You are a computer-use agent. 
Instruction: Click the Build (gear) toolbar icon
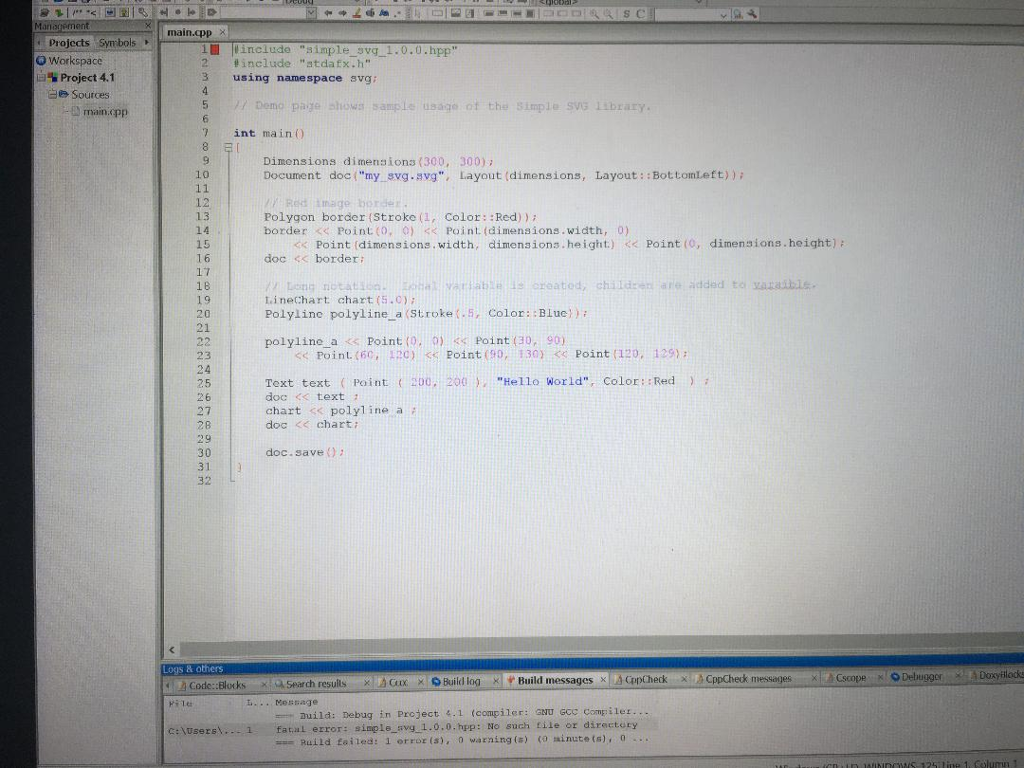(x=44, y=13)
